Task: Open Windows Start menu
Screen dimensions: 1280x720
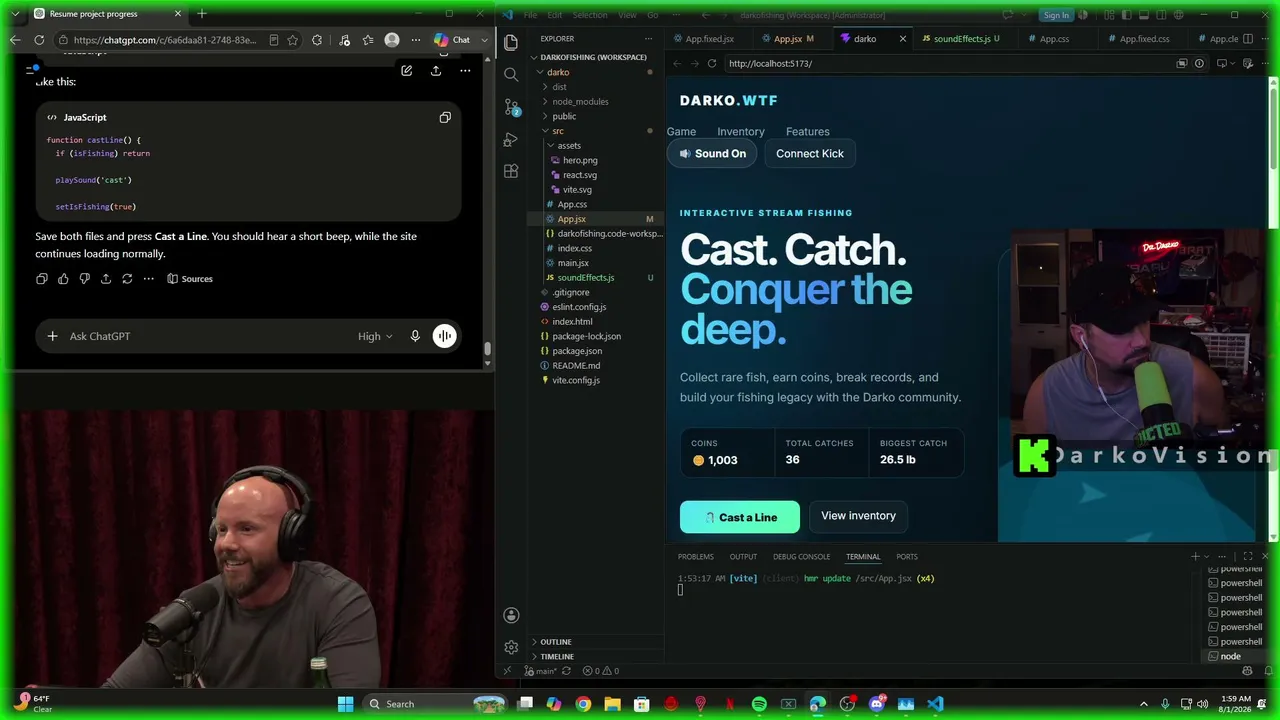Action: 345,704
